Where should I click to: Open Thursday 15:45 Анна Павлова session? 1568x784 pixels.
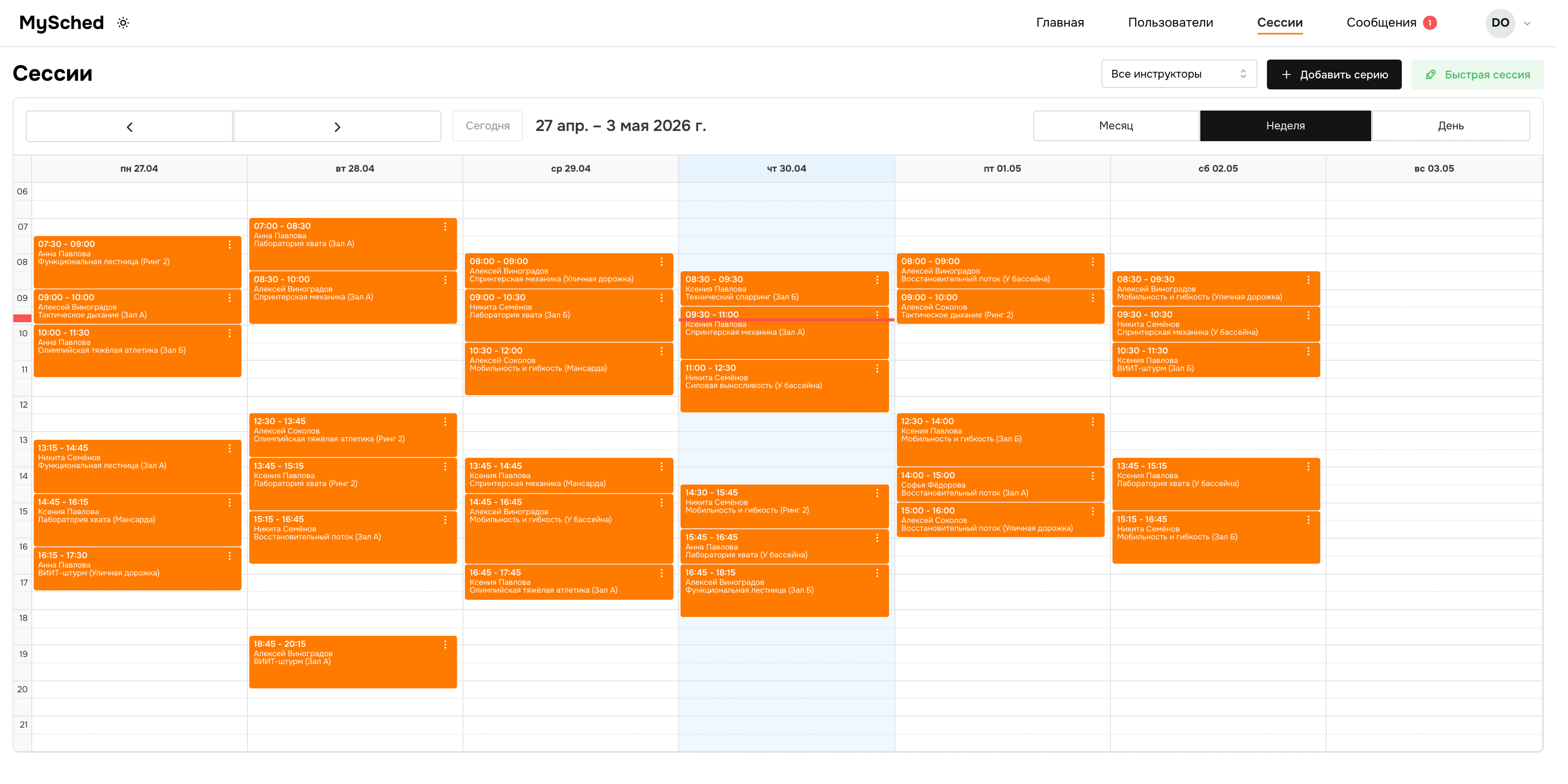[x=784, y=547]
